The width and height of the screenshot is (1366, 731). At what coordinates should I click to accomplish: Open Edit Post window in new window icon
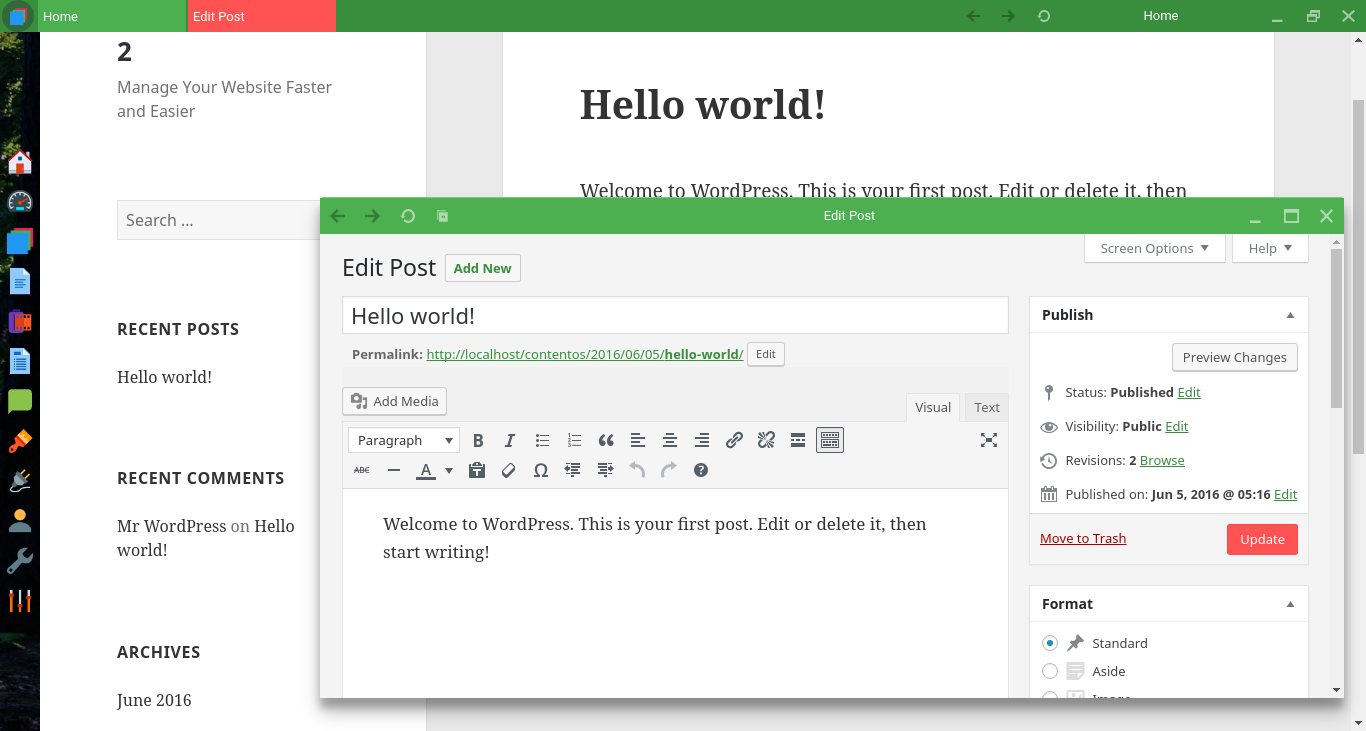(x=442, y=216)
